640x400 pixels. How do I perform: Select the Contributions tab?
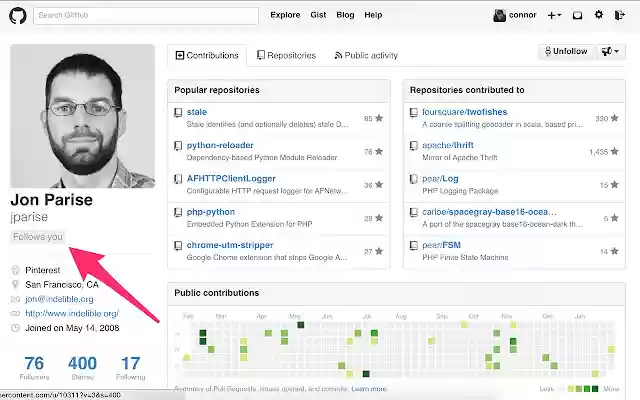pos(207,56)
